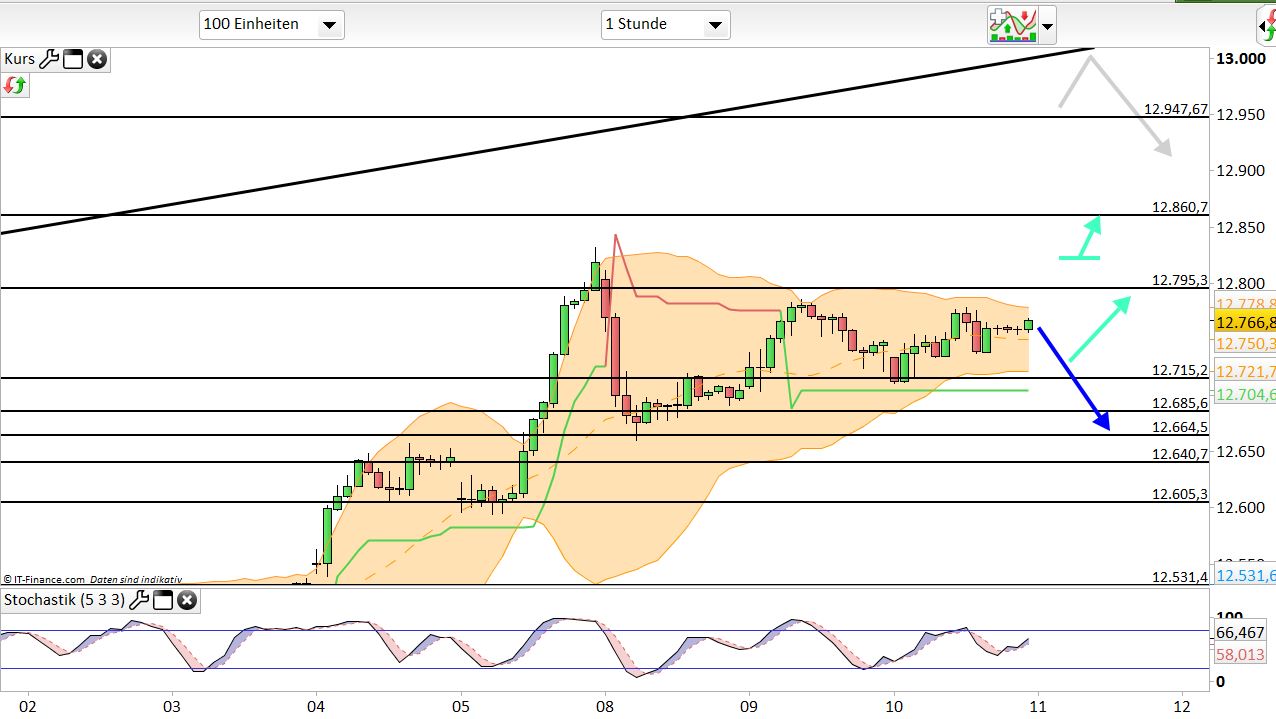The image size is (1276, 719).
Task: Detach the Kurs panel into a window
Action: (72, 59)
